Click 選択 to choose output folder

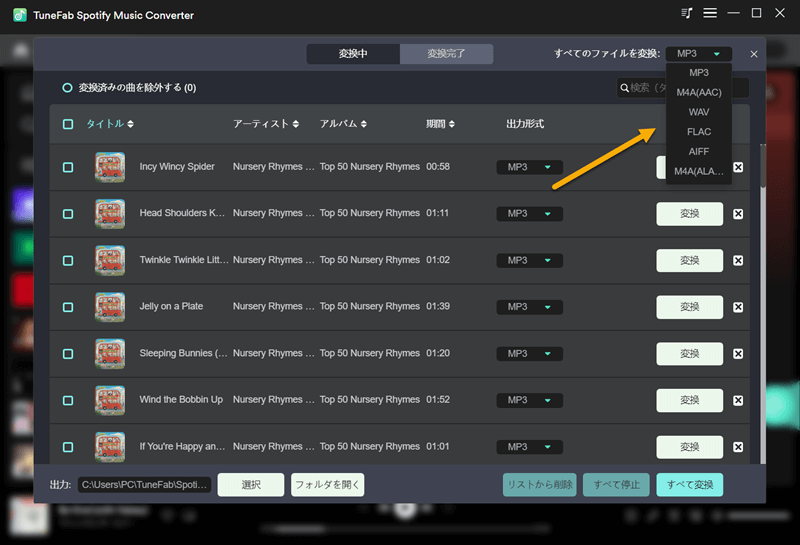click(251, 485)
